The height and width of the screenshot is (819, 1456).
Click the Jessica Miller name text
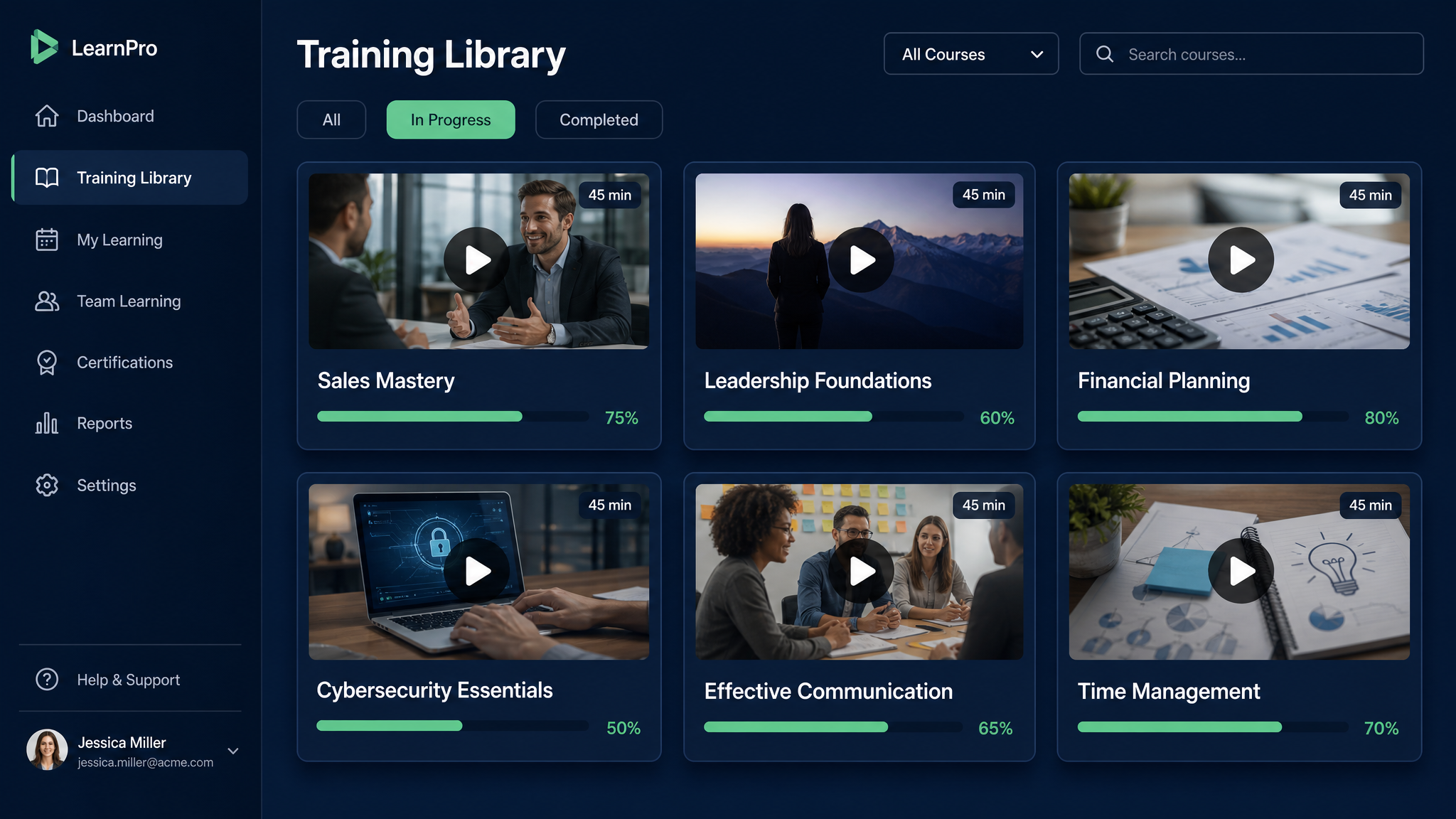122,742
